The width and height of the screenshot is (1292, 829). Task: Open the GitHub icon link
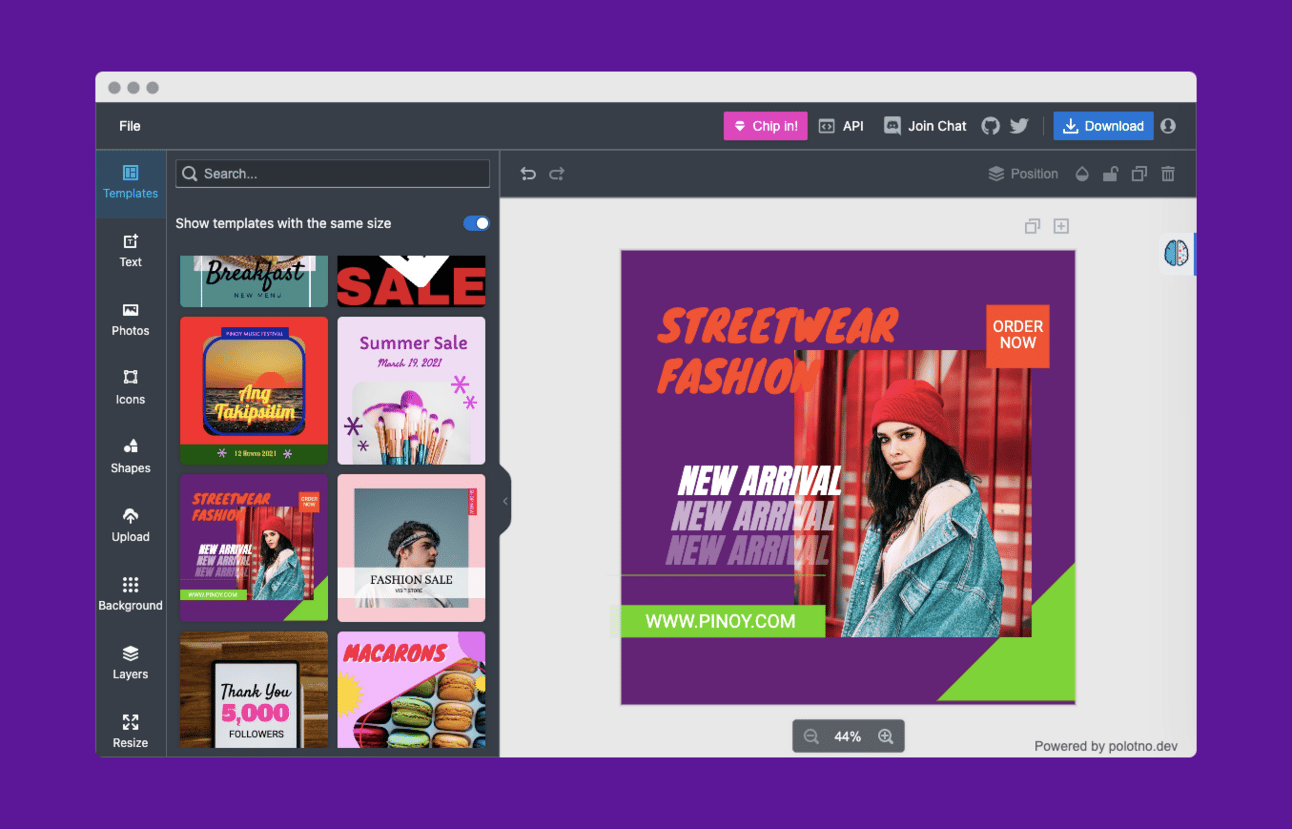click(990, 126)
